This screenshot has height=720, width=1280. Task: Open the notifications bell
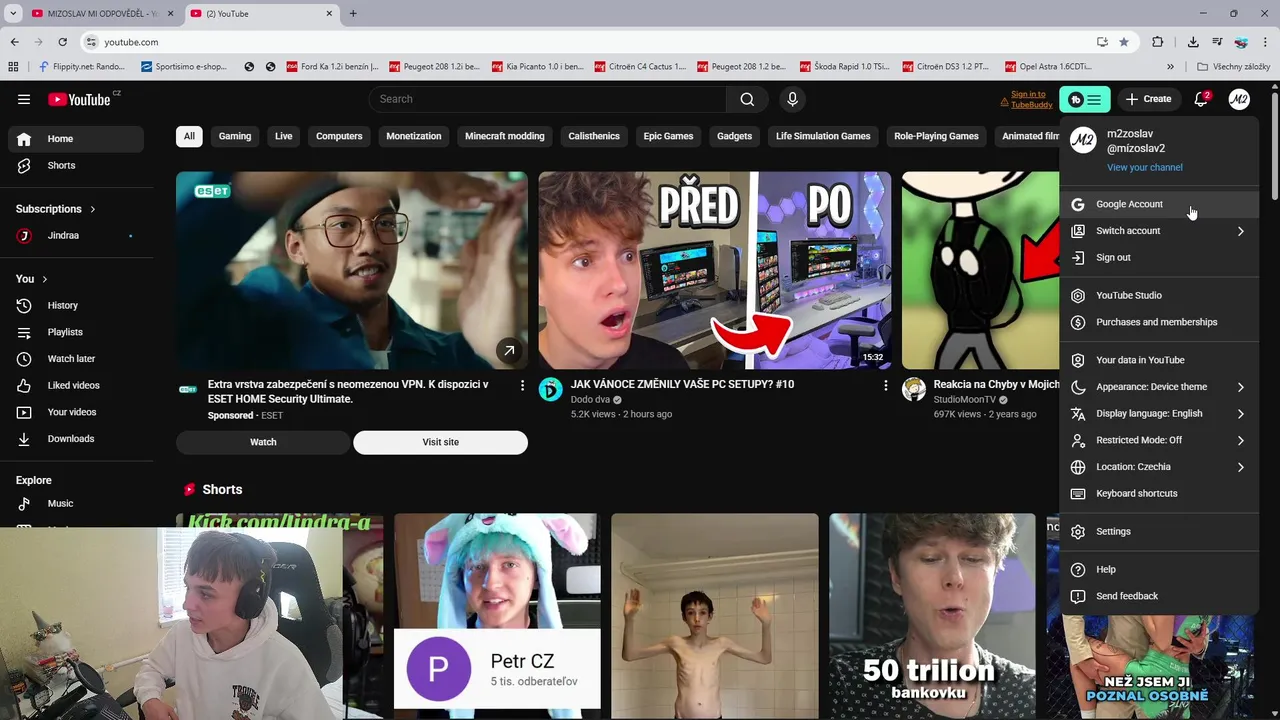(1201, 99)
